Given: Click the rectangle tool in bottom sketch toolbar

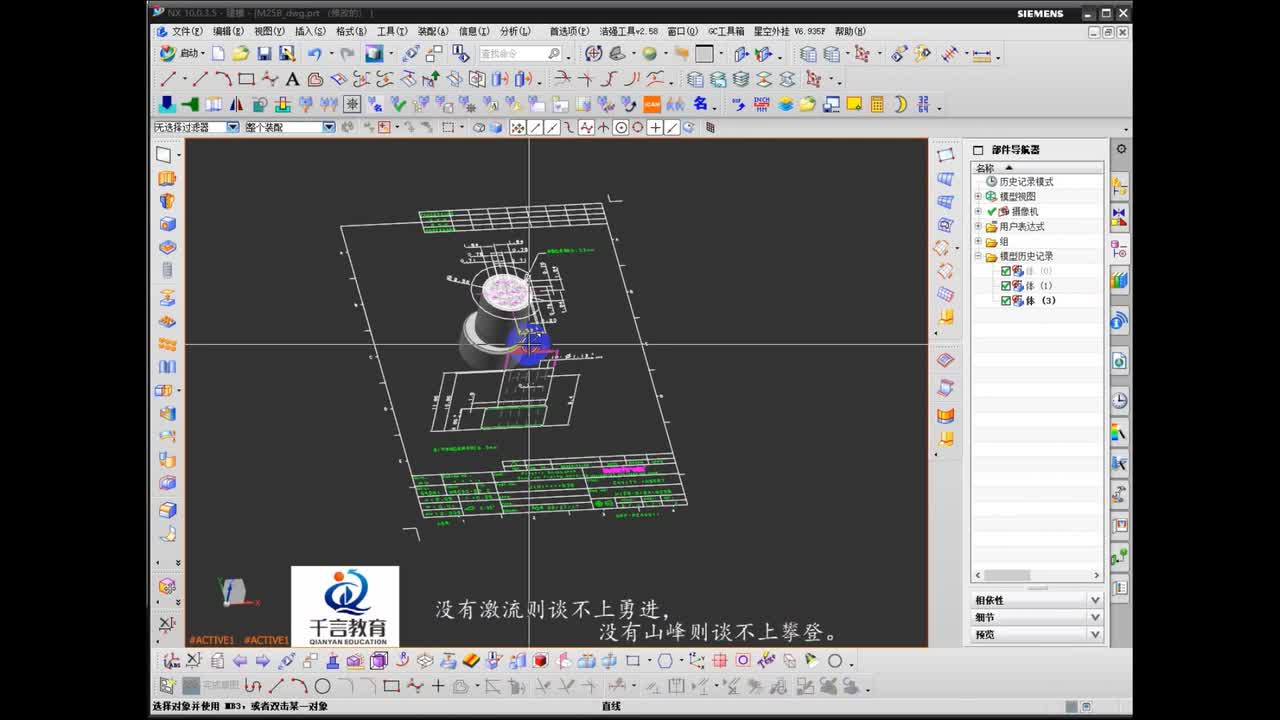Looking at the screenshot, I should pos(391,686).
